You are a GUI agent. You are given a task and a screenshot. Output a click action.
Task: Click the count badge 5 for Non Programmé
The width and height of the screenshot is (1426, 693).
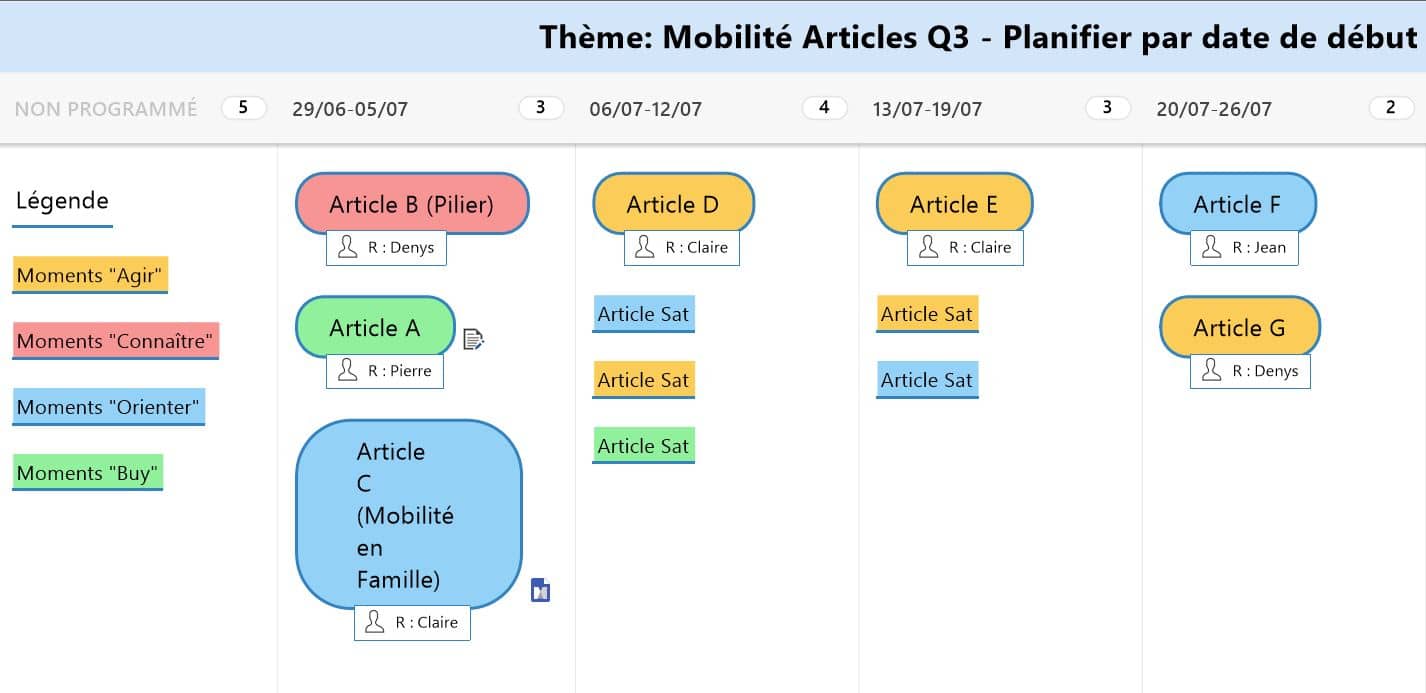click(244, 108)
